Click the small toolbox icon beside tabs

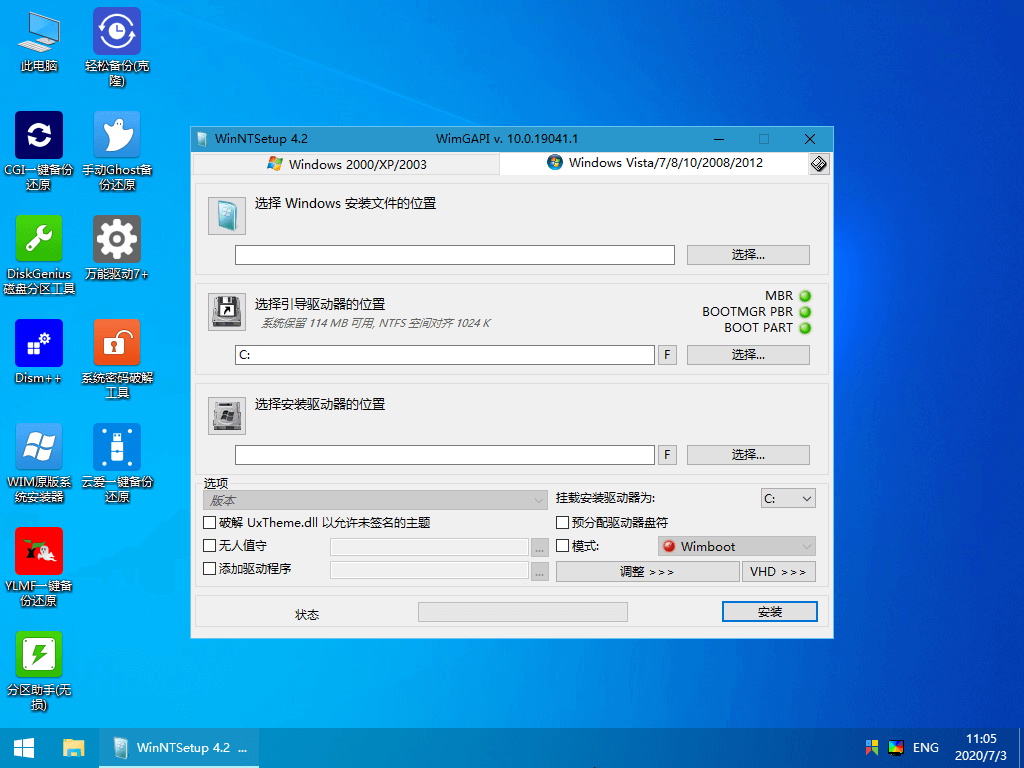coord(818,164)
